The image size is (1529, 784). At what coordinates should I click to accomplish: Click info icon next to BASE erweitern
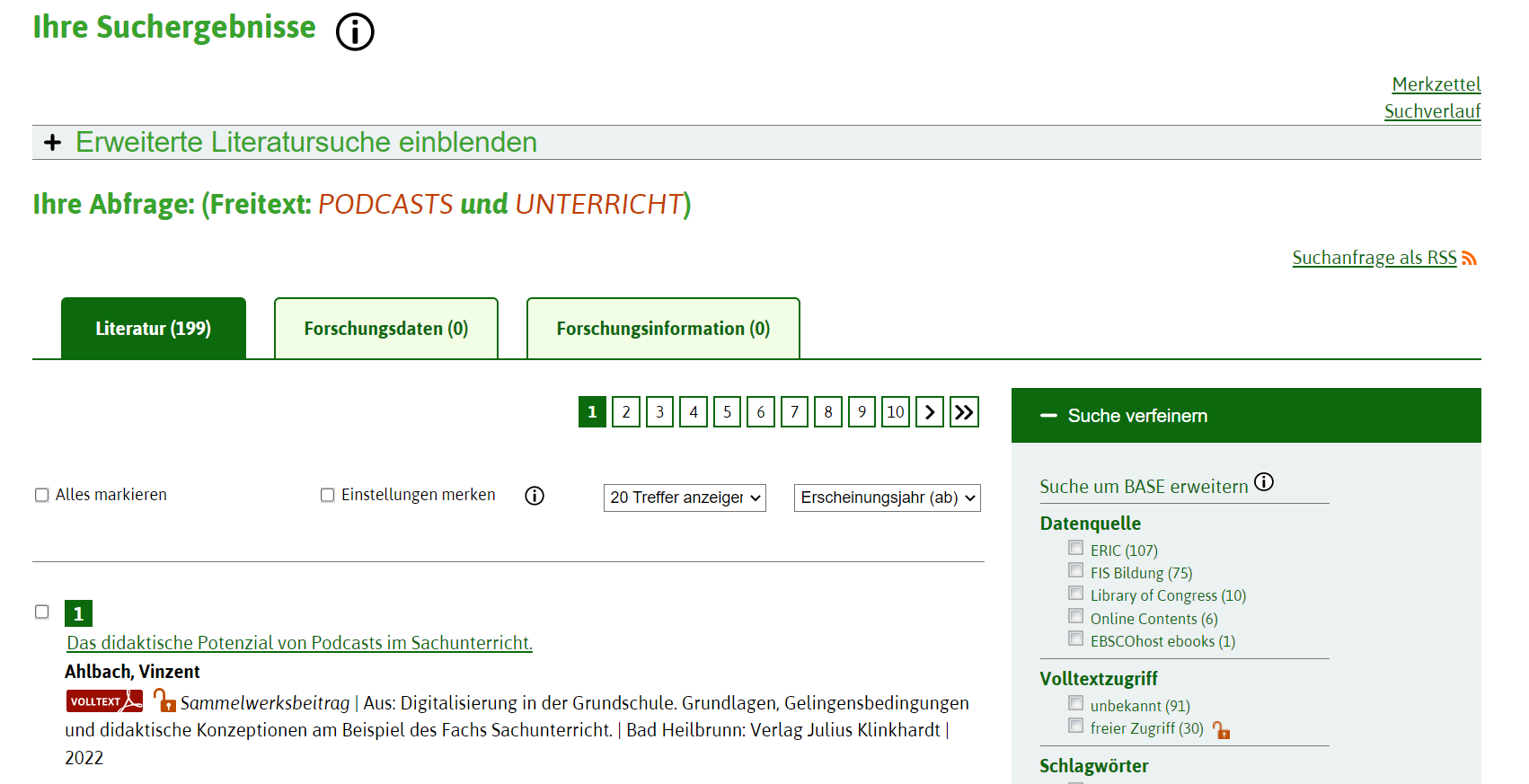[1264, 482]
